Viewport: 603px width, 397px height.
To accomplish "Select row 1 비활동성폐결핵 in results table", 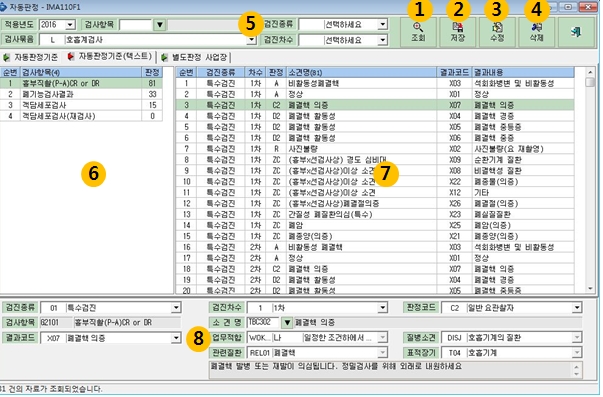I will [375, 83].
